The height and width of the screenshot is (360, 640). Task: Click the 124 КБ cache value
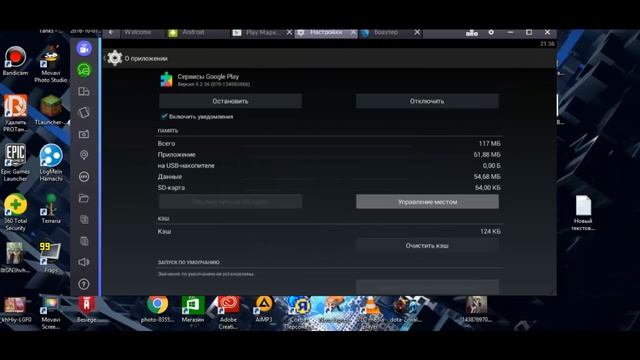pyautogui.click(x=490, y=231)
